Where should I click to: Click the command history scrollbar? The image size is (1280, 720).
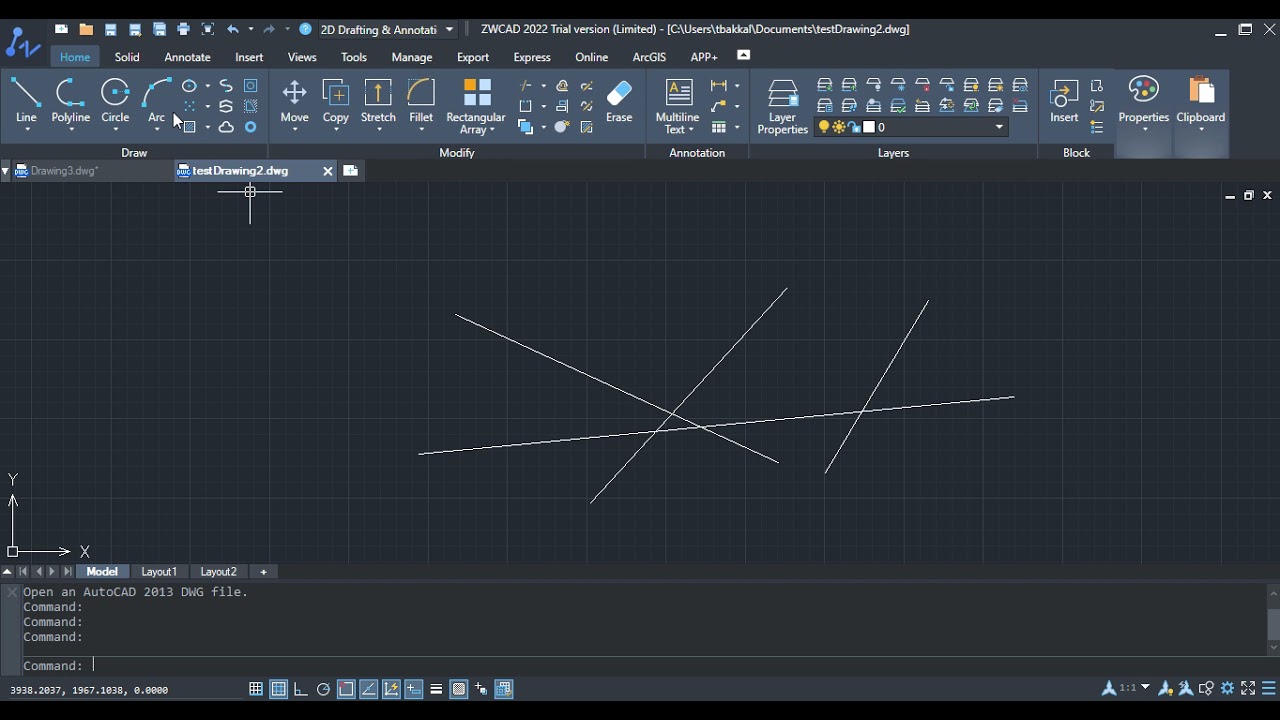[x=1273, y=621]
